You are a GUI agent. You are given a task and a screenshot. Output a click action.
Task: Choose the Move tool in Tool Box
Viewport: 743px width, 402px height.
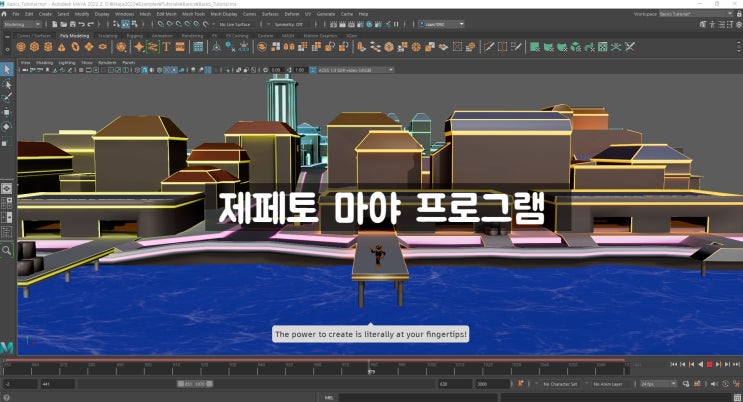[7, 112]
